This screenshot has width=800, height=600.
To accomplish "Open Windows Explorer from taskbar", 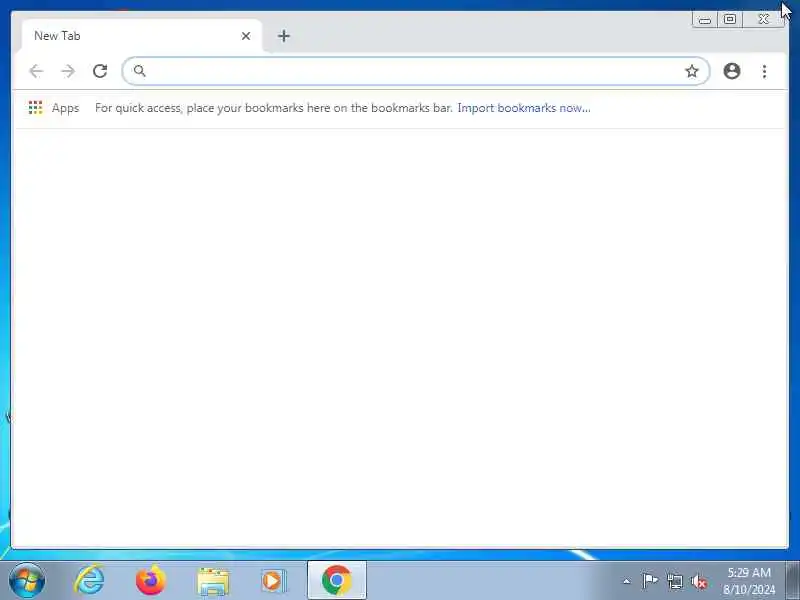I will click(213, 581).
